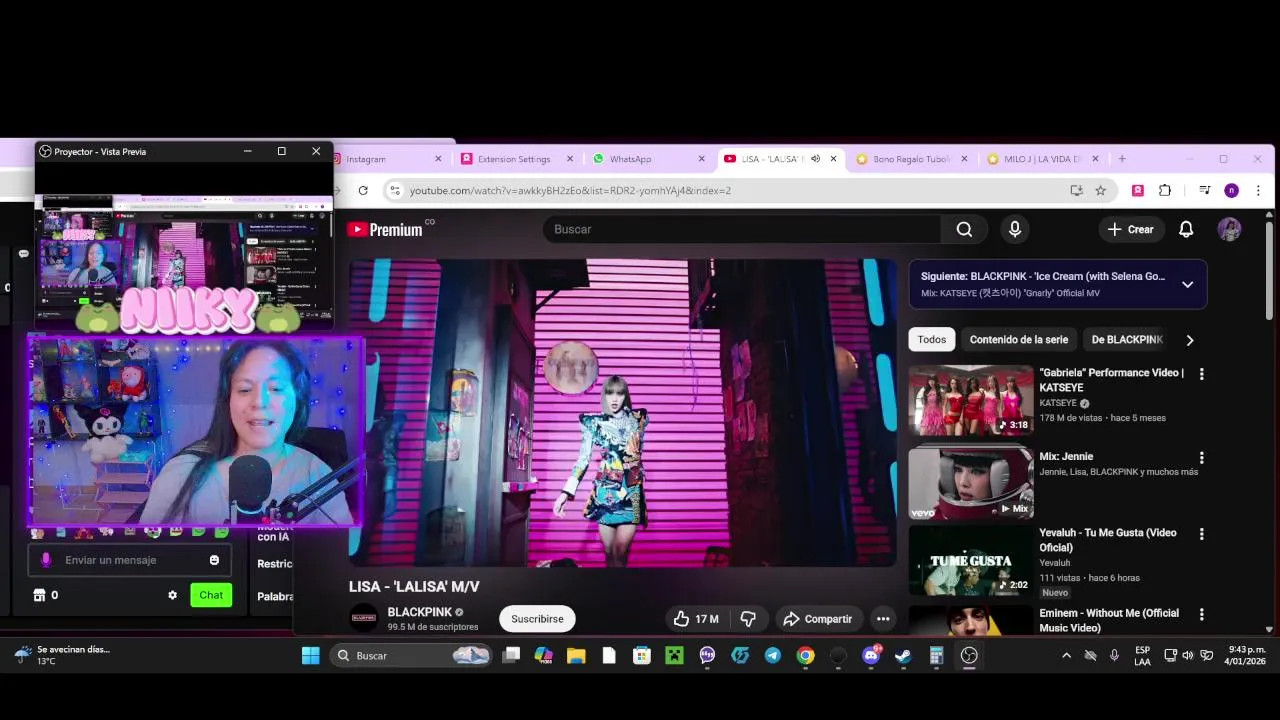Screen dimensions: 1280x720
Task: Open Steam from taskbar
Action: pyautogui.click(x=903, y=656)
